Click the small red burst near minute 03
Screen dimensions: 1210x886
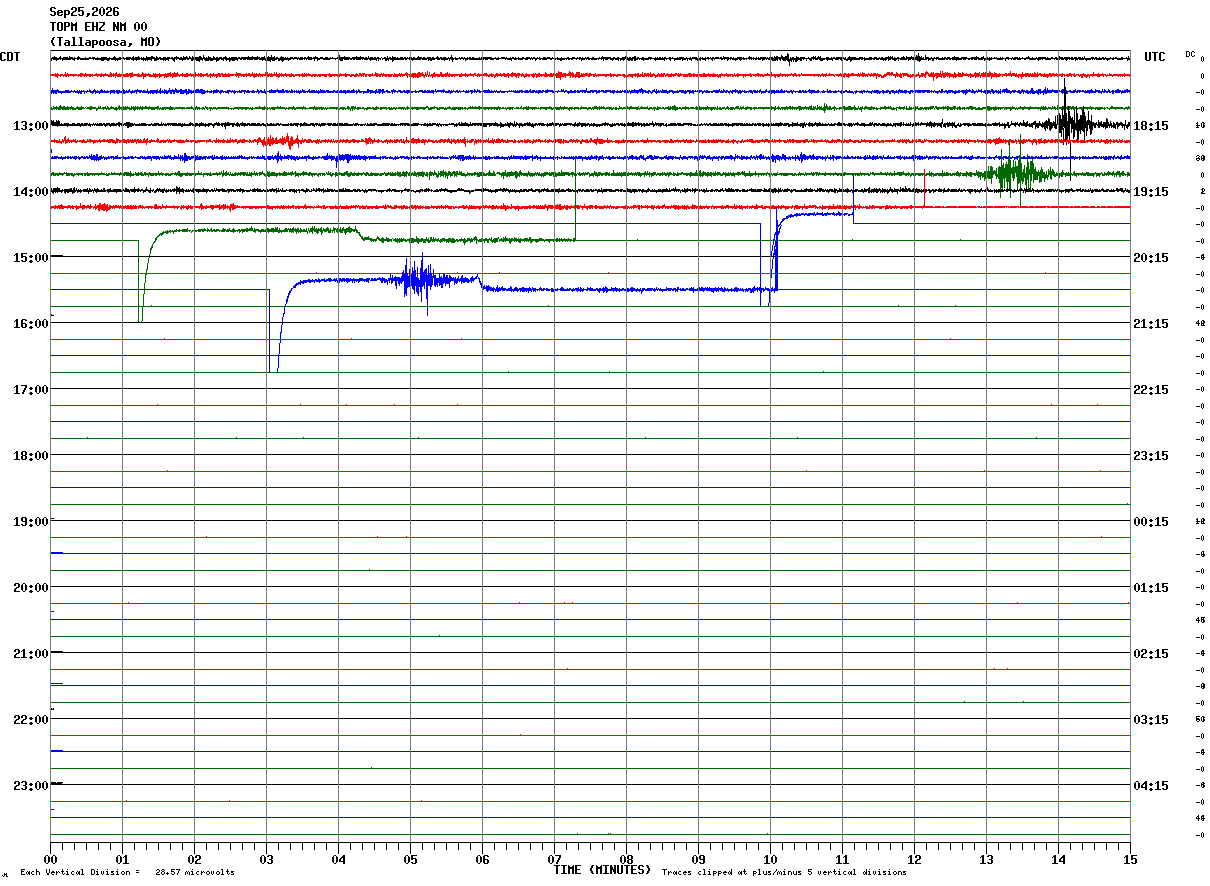point(282,141)
